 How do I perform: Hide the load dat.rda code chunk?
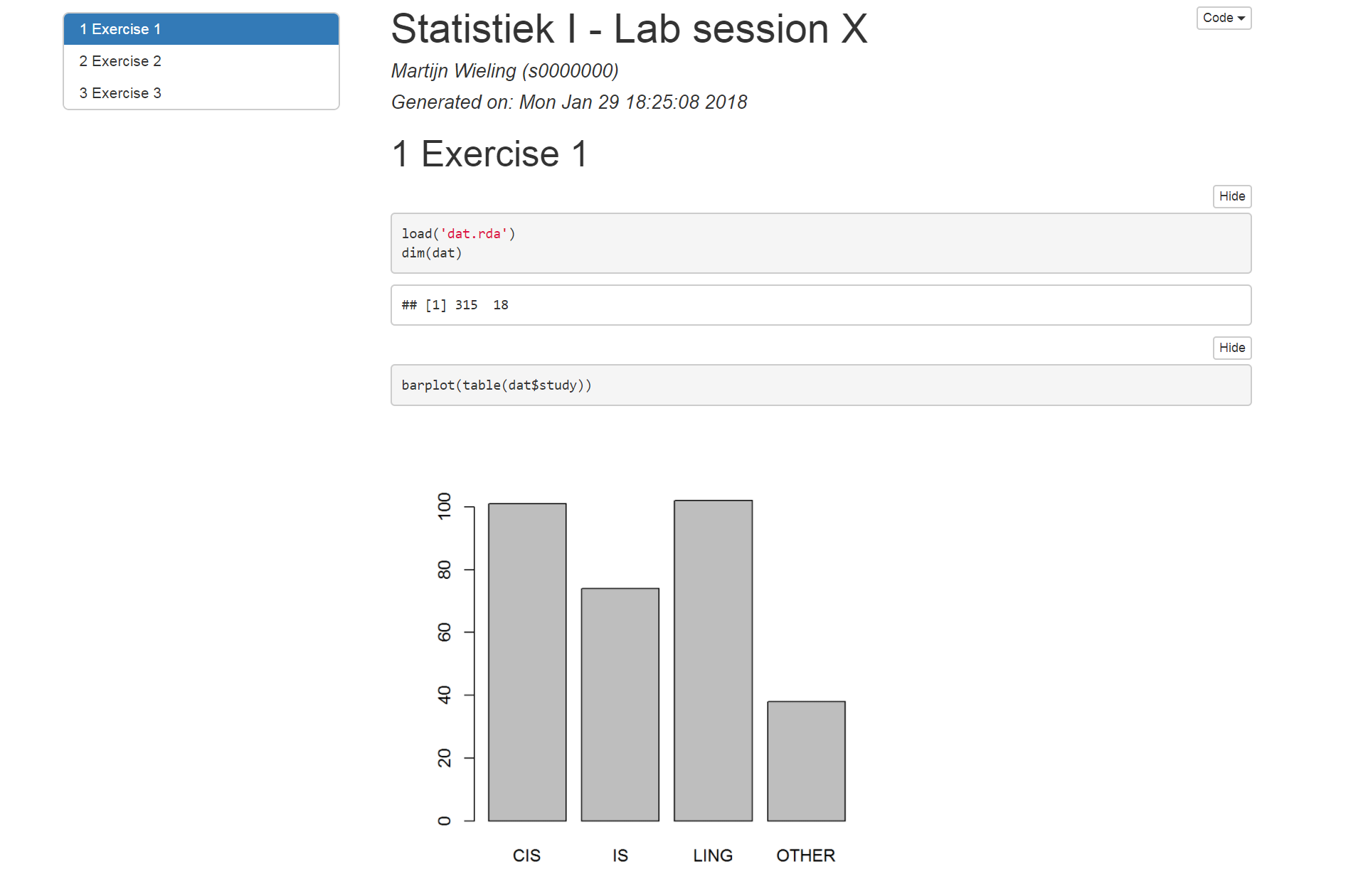pyautogui.click(x=1231, y=196)
